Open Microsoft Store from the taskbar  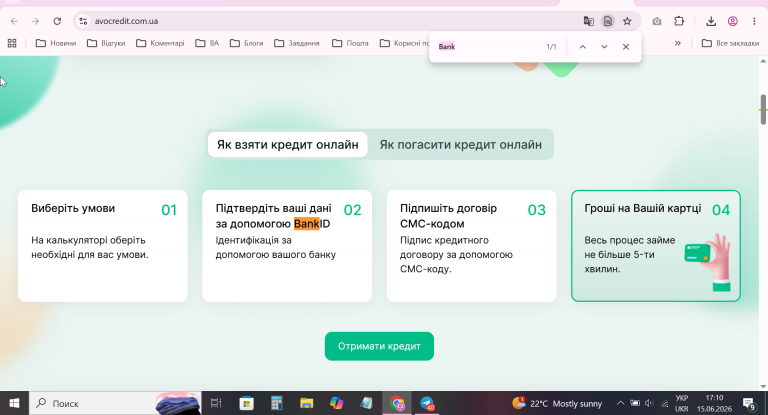tap(246, 403)
